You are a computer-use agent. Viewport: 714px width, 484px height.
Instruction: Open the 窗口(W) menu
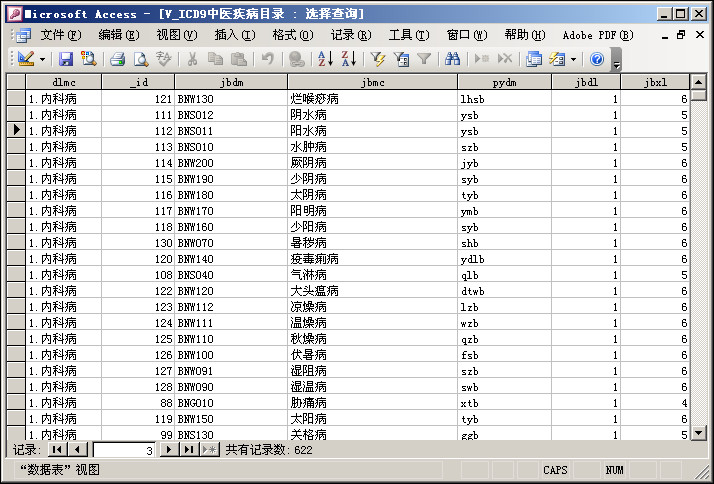click(x=467, y=35)
